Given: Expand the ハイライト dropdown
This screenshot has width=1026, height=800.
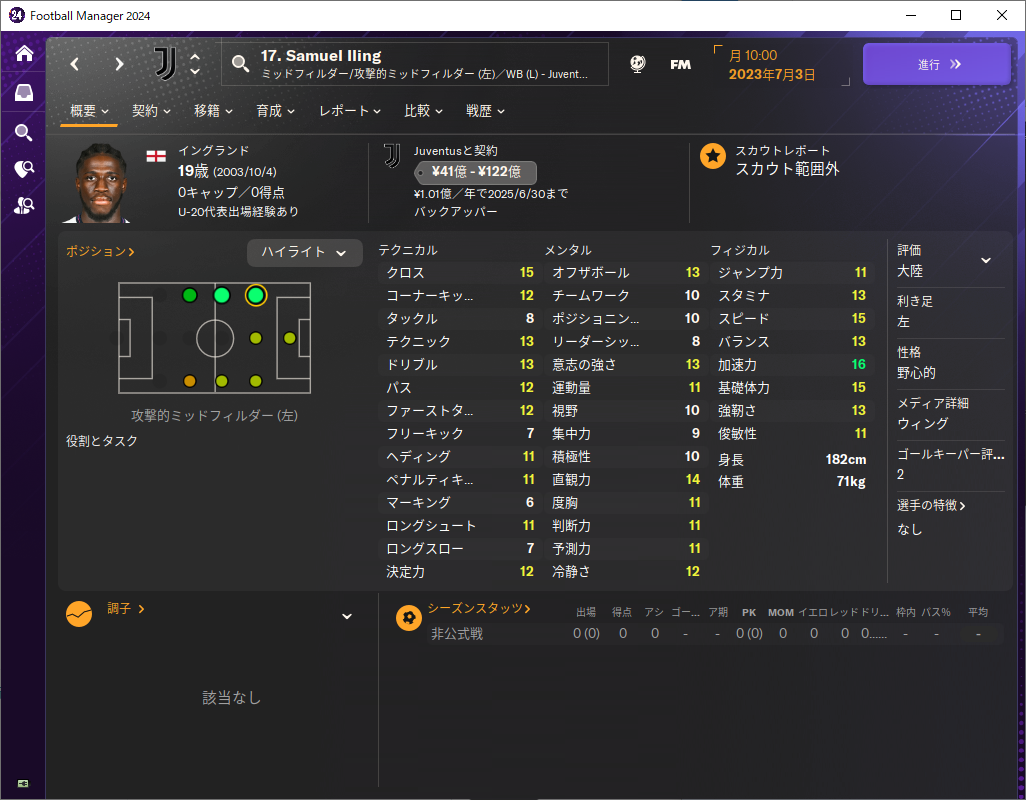Looking at the screenshot, I should point(304,252).
